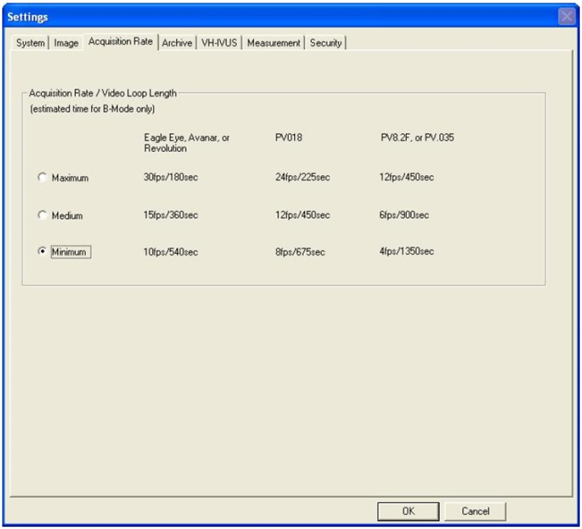Click the estimated time for B-Mode note

coord(92,109)
